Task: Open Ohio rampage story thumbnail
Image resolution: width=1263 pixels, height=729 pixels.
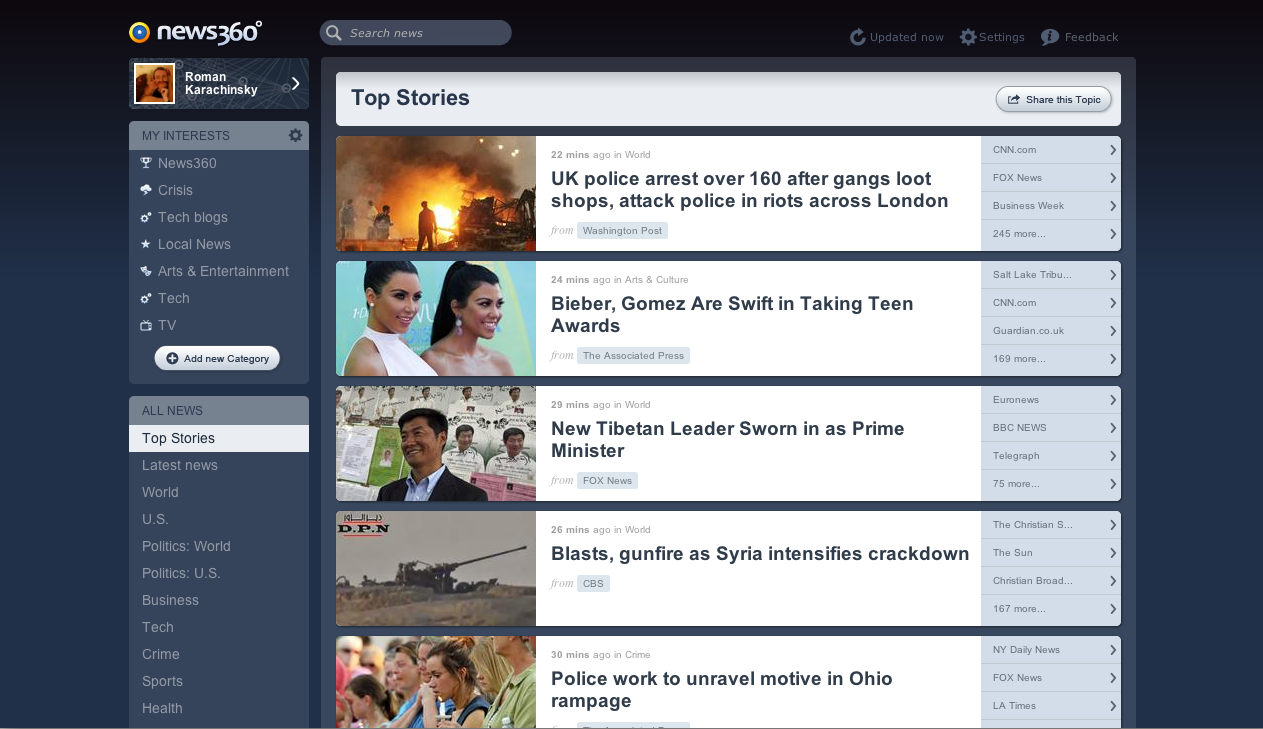Action: (436, 682)
